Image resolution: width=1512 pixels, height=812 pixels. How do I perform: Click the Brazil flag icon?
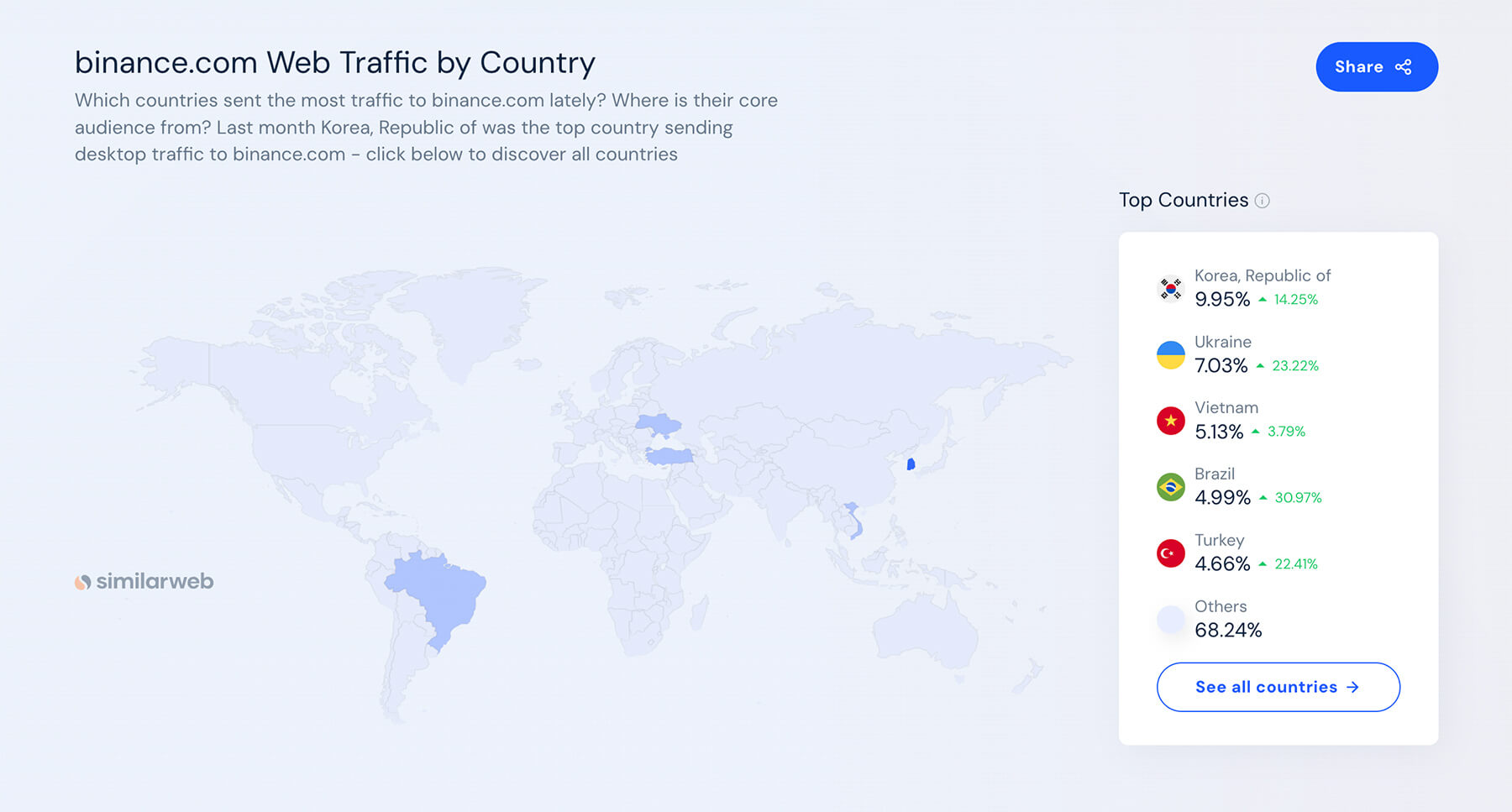[1170, 487]
